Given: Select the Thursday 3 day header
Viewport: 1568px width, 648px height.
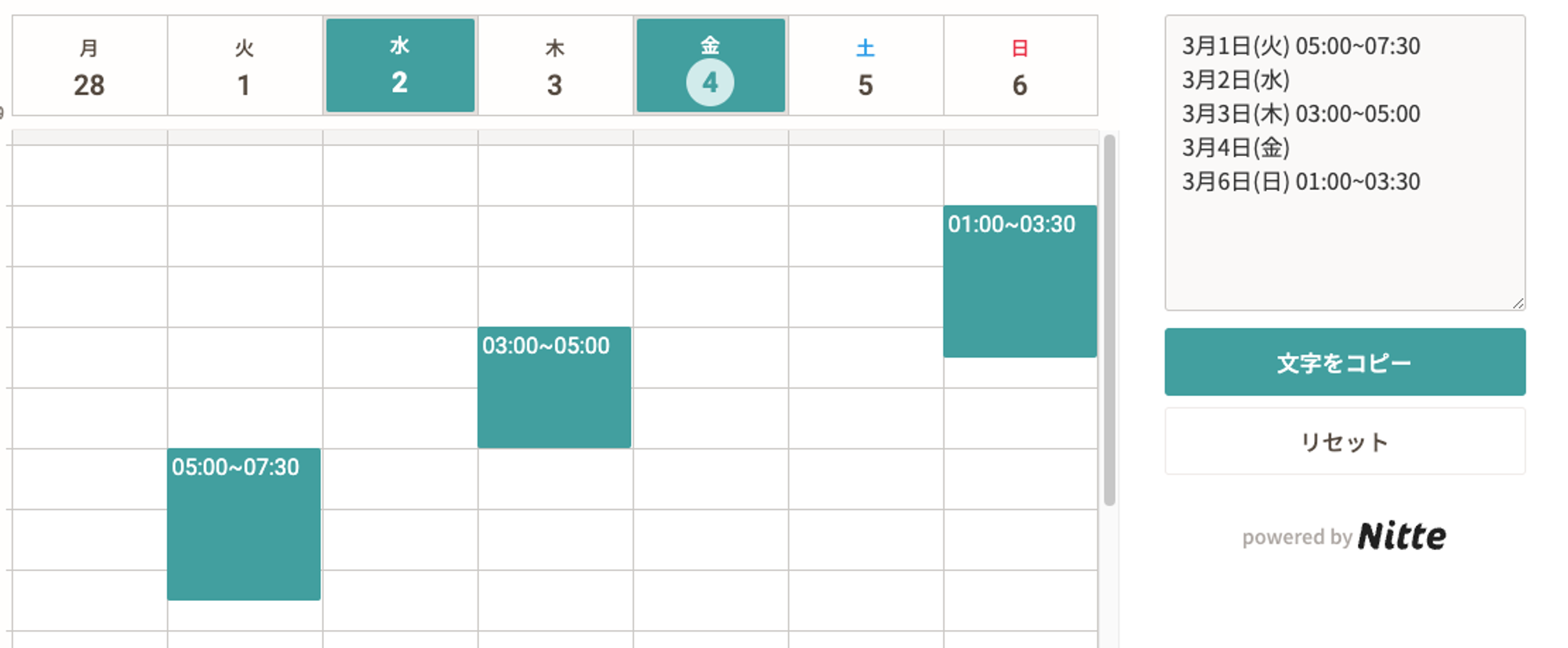Looking at the screenshot, I should [x=555, y=66].
